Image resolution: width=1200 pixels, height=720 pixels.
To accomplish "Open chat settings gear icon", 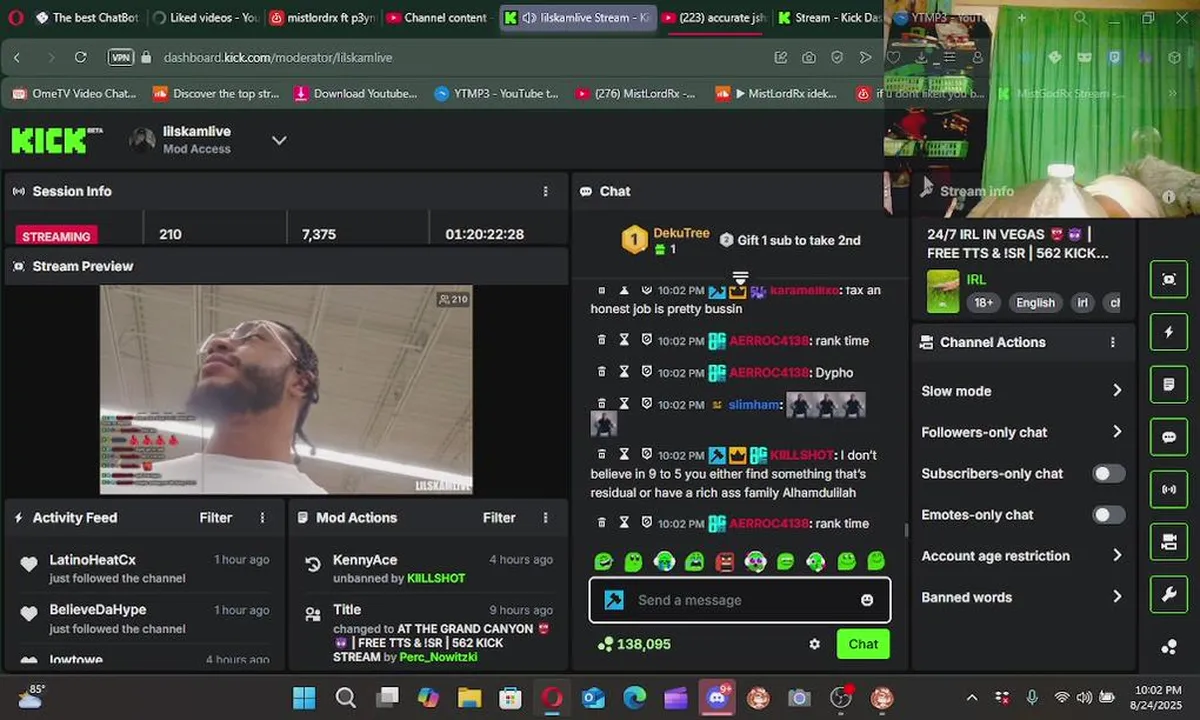I will pyautogui.click(x=815, y=644).
